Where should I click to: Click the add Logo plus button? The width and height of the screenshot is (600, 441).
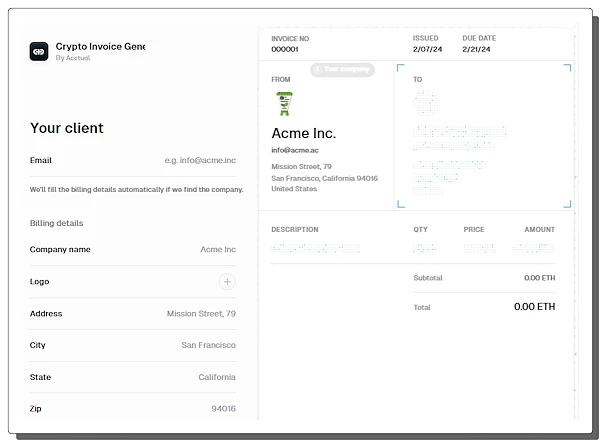point(227,282)
